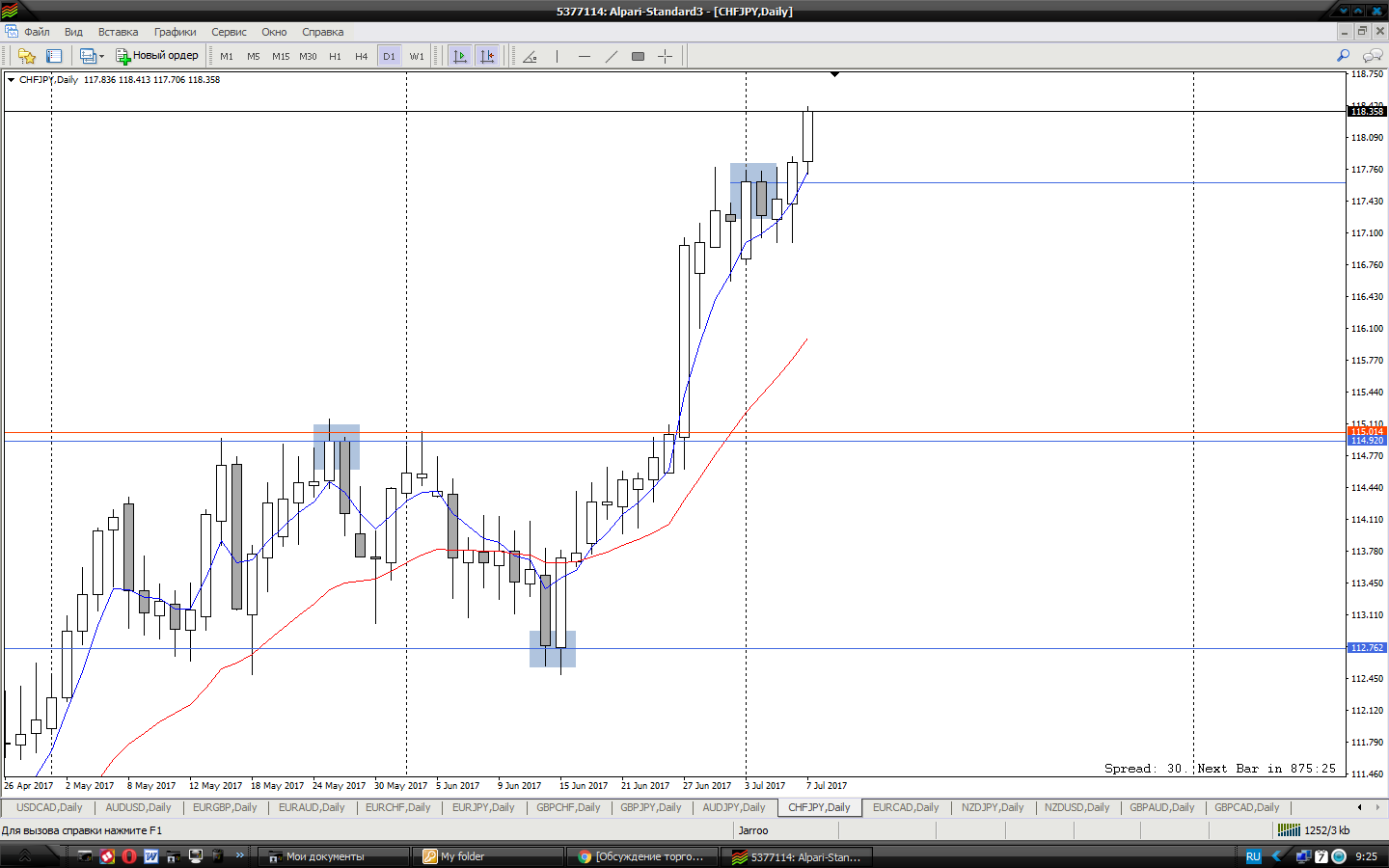Select the 112.762 blue level label
The height and width of the screenshot is (868, 1389).
(1367, 648)
